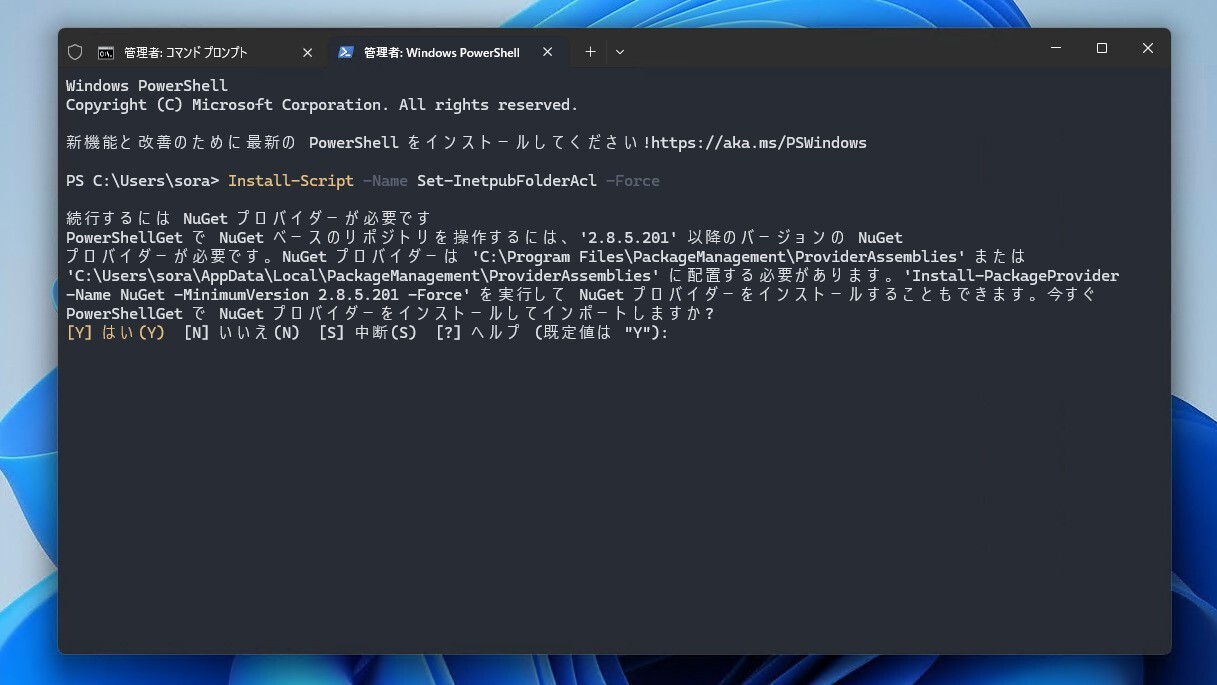
Task: Click the 続行するには NuGet プロバイダーが必要です line
Action: [249, 218]
